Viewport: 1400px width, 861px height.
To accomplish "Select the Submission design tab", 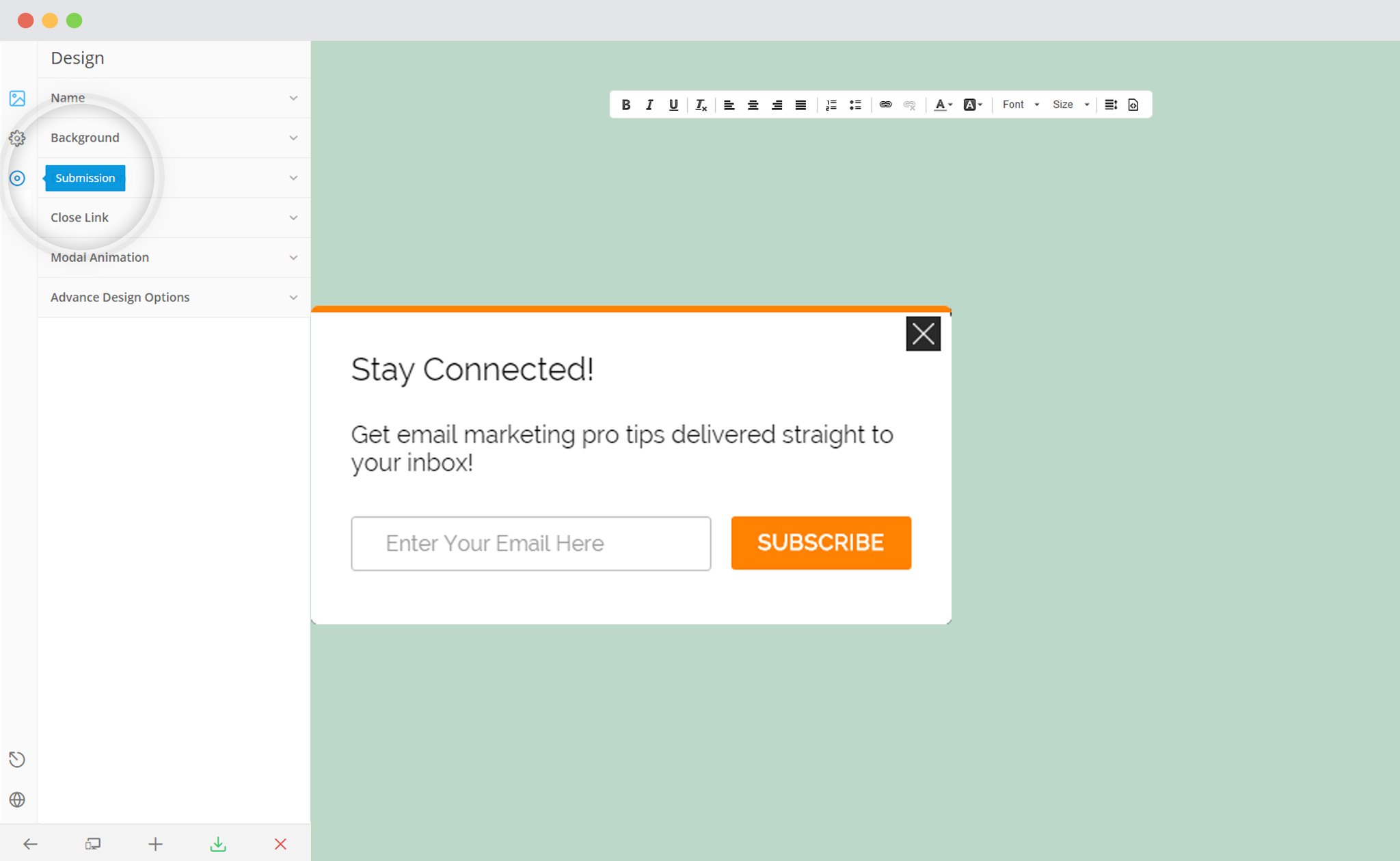I will (x=84, y=177).
